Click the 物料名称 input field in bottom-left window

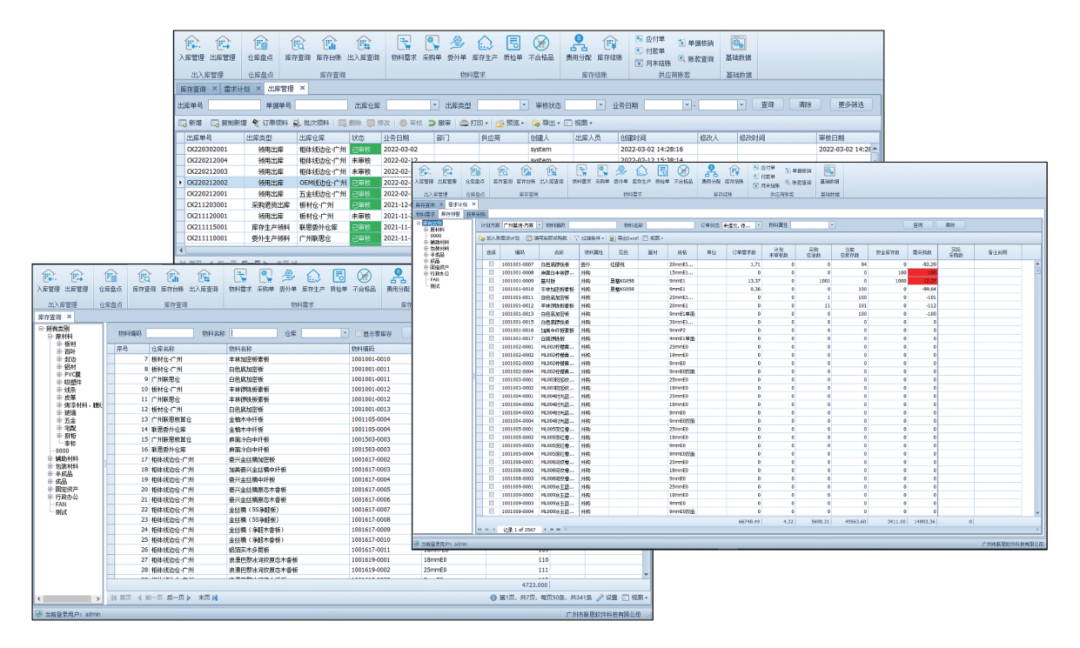pyautogui.click(x=253, y=333)
